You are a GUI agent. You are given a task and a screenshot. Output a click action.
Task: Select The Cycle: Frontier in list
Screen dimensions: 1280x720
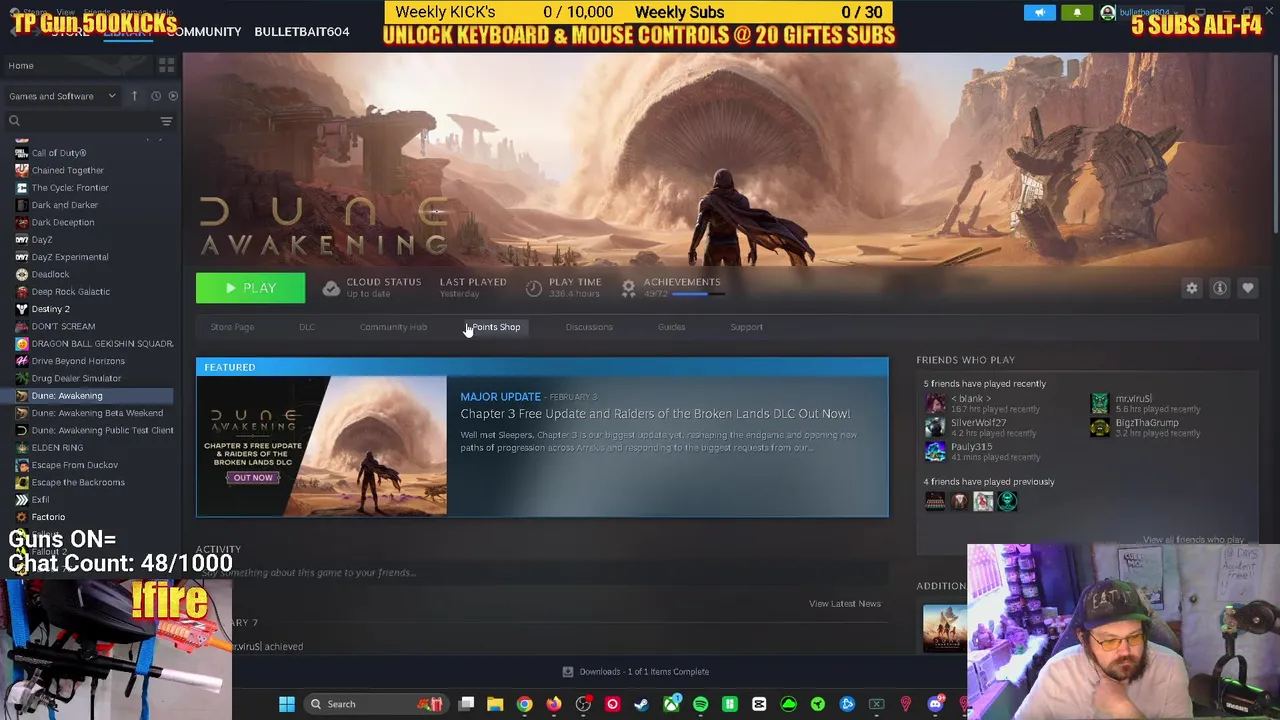pos(70,188)
